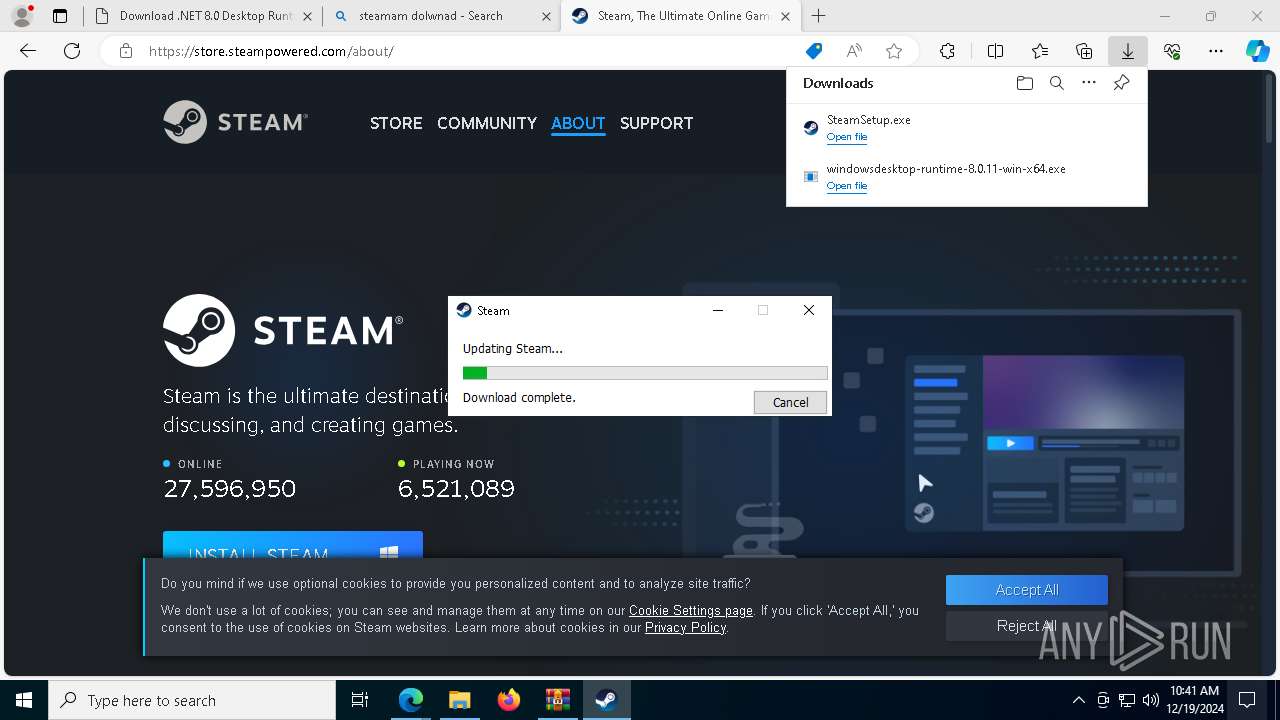Open STORE menu on Steam site
This screenshot has height=720, width=1280.
pyautogui.click(x=396, y=123)
